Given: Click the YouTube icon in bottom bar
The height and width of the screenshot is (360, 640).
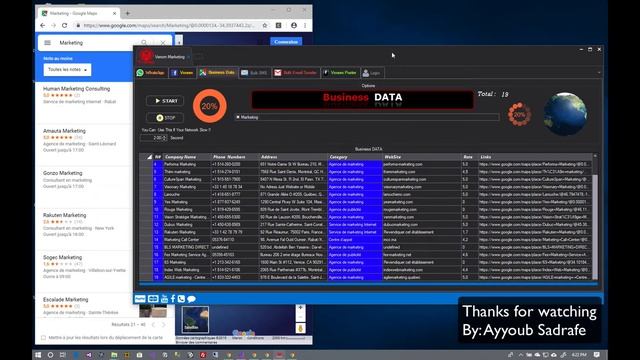Looking at the screenshot, I should (x=164, y=299).
